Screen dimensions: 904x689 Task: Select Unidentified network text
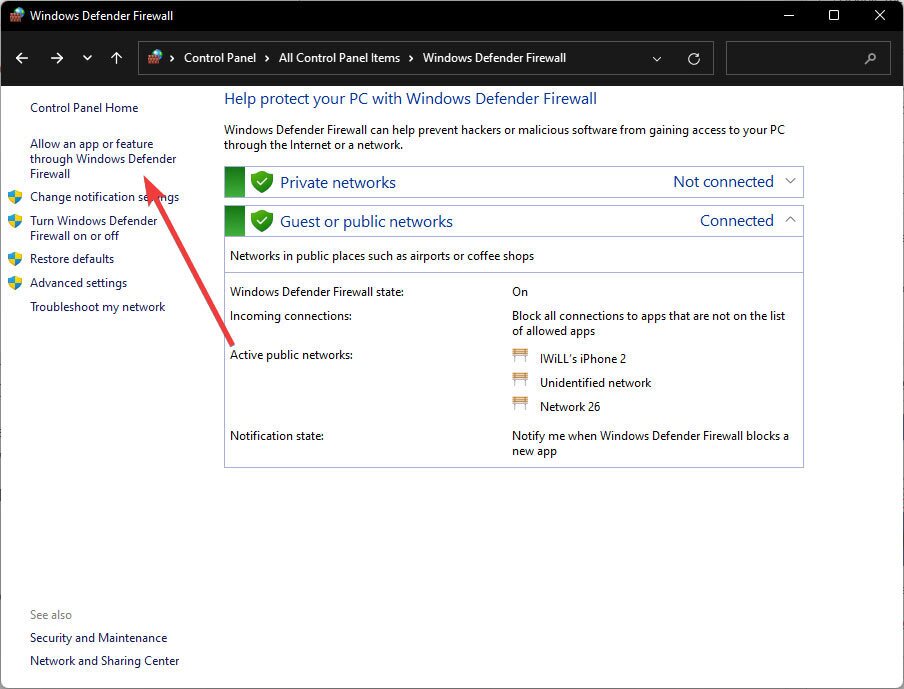596,383
